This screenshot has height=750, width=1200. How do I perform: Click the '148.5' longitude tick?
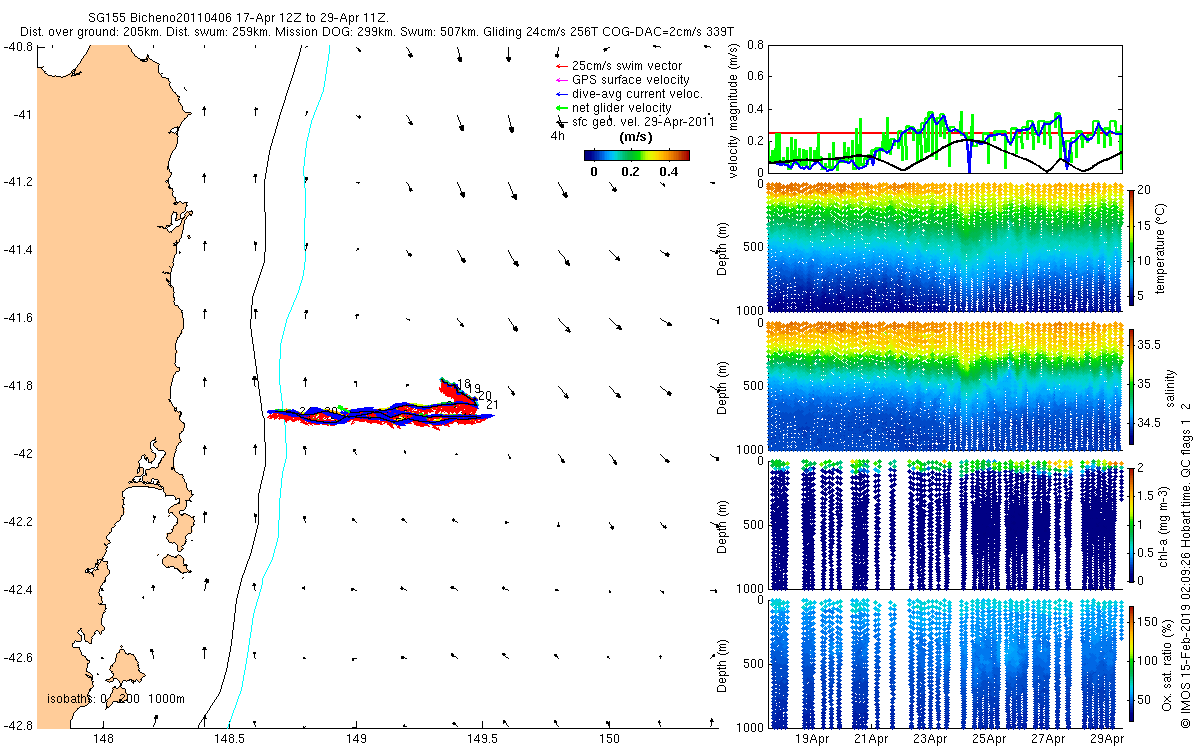pos(229,739)
